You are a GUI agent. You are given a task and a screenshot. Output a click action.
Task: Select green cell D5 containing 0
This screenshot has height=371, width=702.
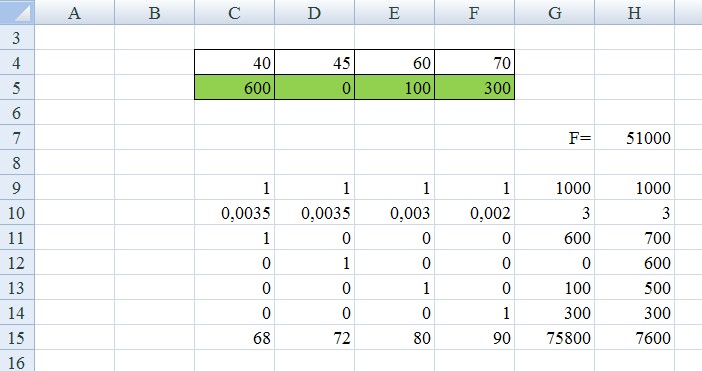click(x=314, y=87)
